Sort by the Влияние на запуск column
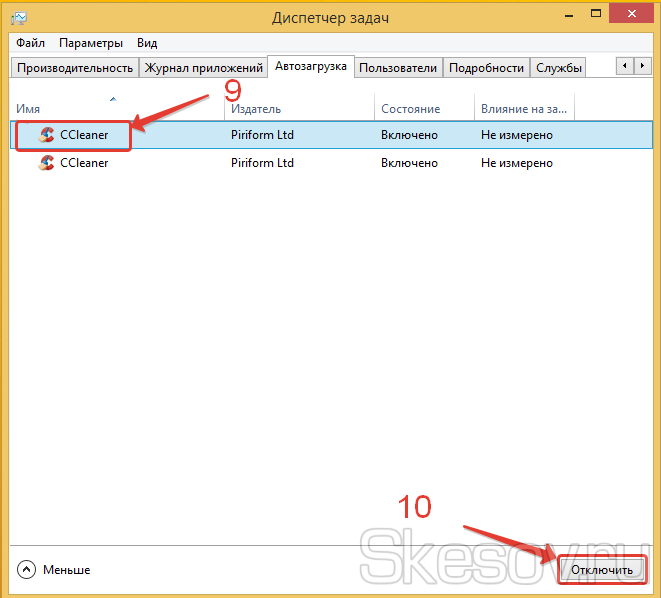Image resolution: width=661 pixels, height=598 pixels. pos(520,108)
